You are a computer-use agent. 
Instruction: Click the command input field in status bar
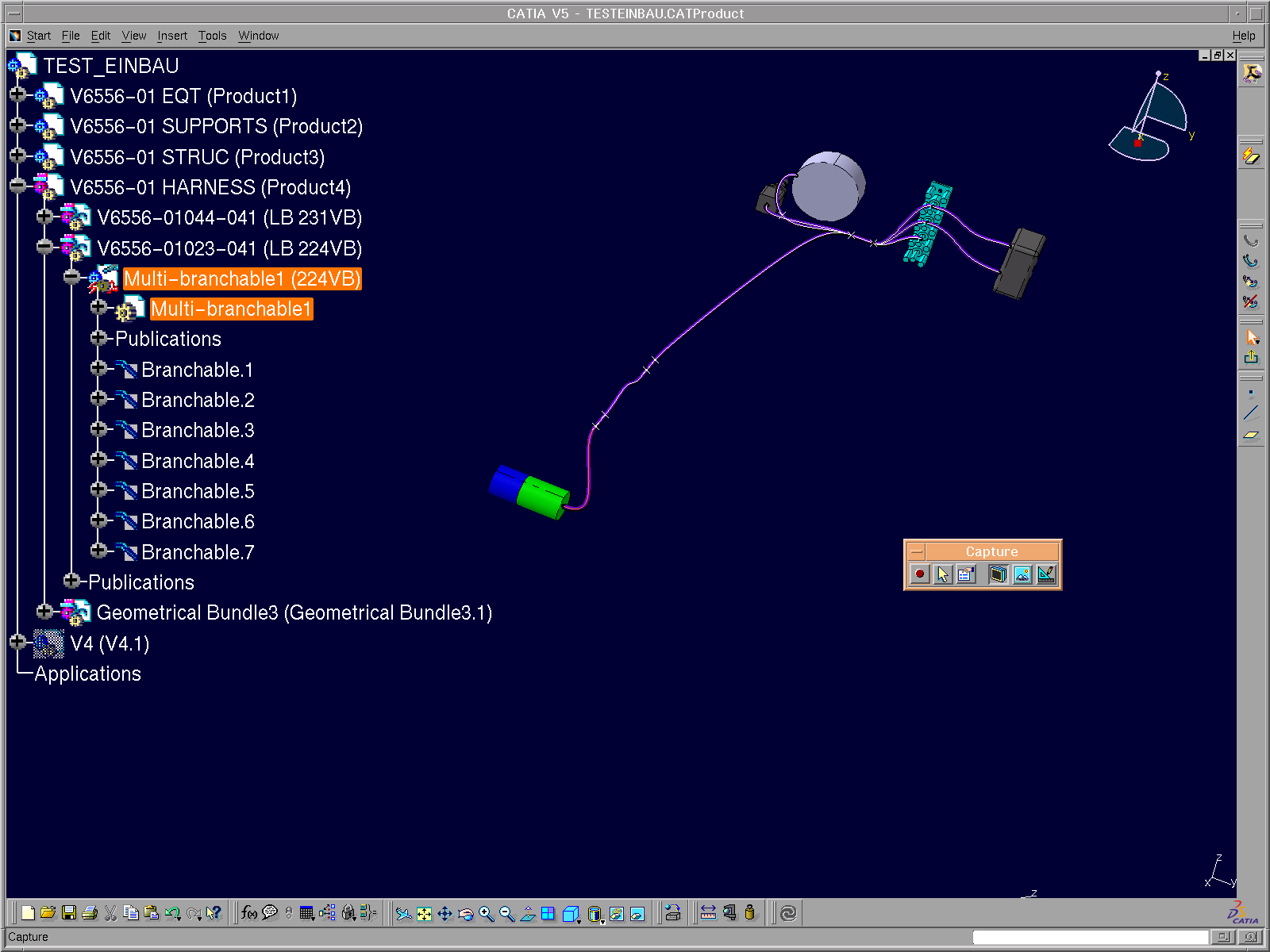(1090, 937)
